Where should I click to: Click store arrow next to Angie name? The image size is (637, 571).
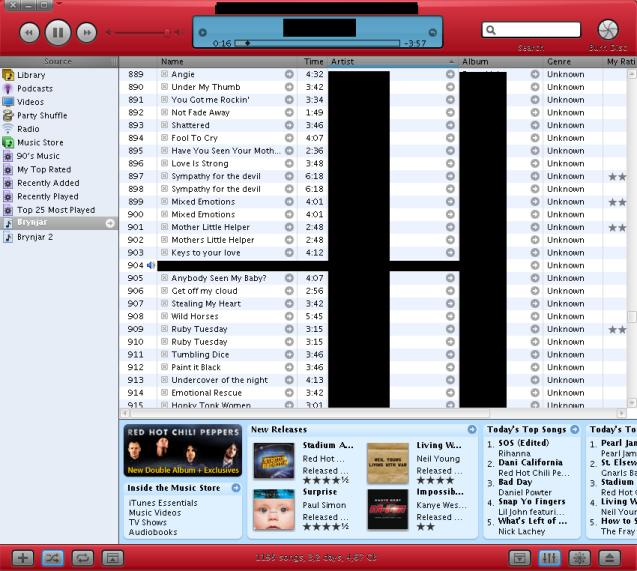(x=289, y=74)
